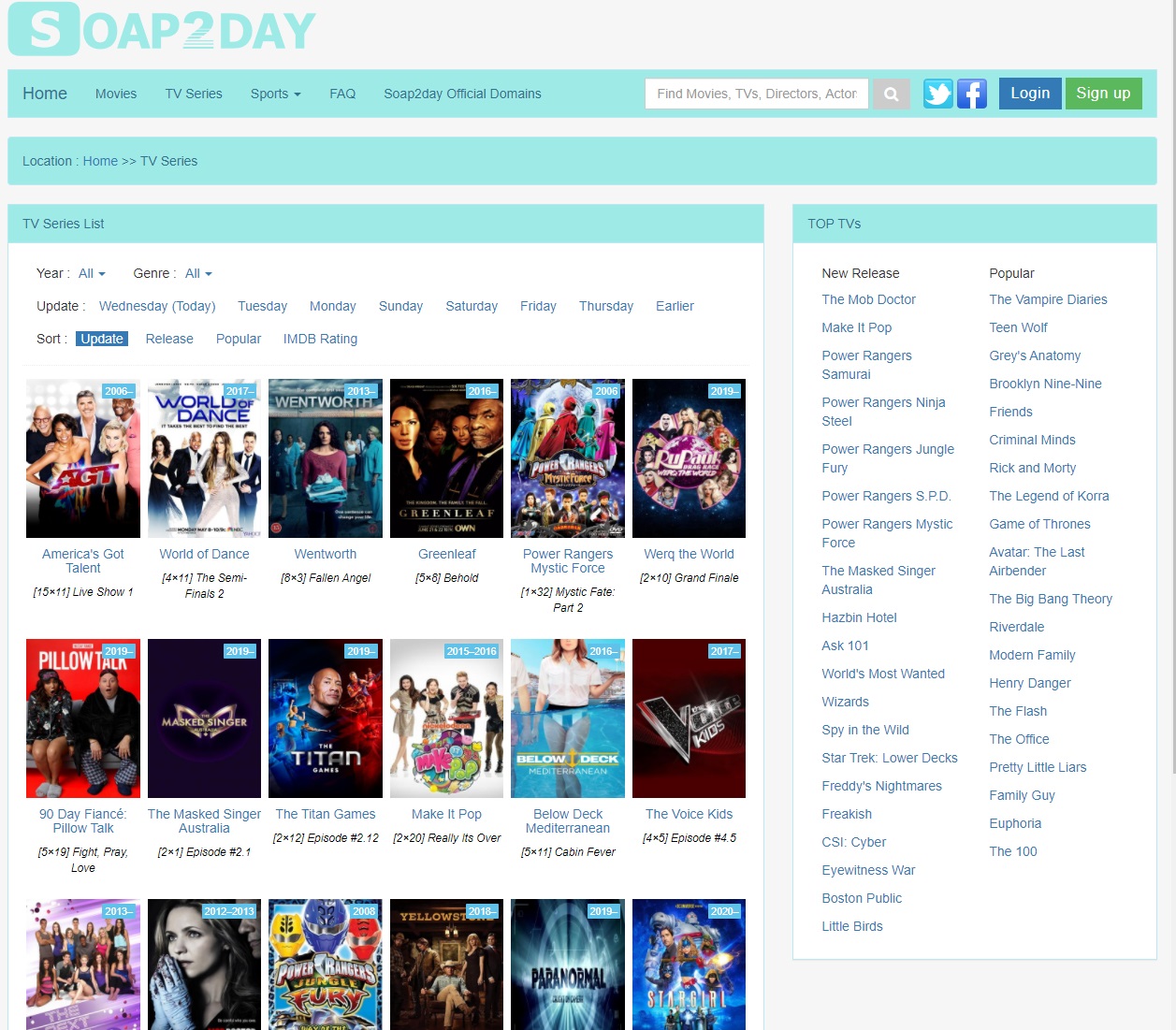Screen dimensions: 1176x1030
Task: Open The Voice Kids poster
Action: [689, 718]
